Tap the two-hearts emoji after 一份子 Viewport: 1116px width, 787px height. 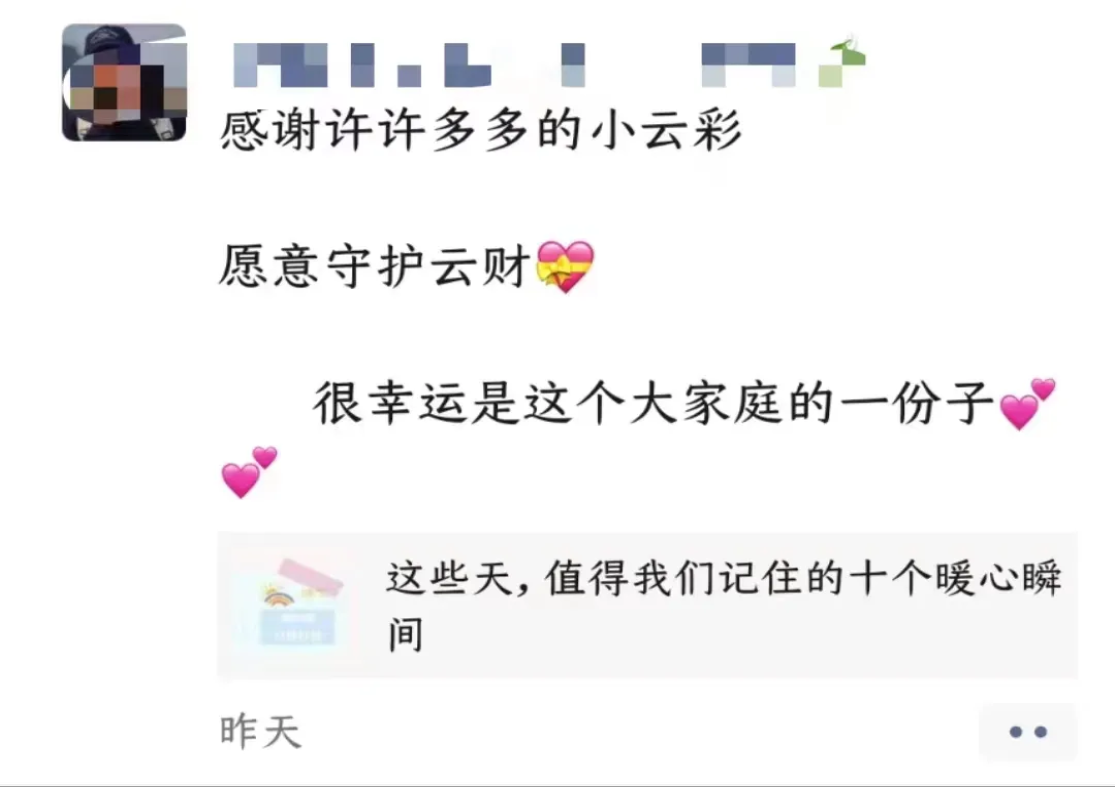click(1027, 404)
